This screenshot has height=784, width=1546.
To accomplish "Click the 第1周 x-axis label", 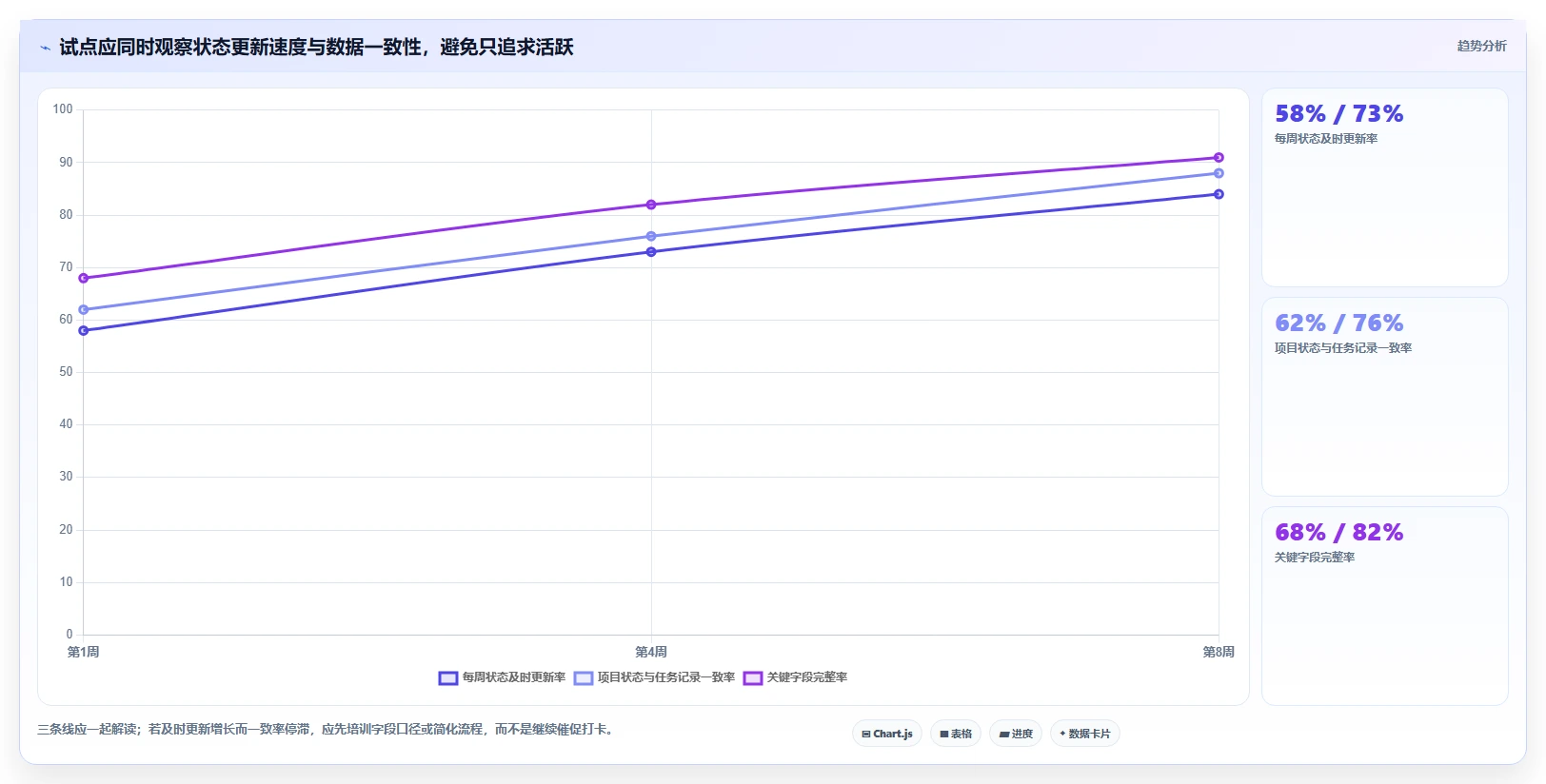I will pyautogui.click(x=84, y=652).
